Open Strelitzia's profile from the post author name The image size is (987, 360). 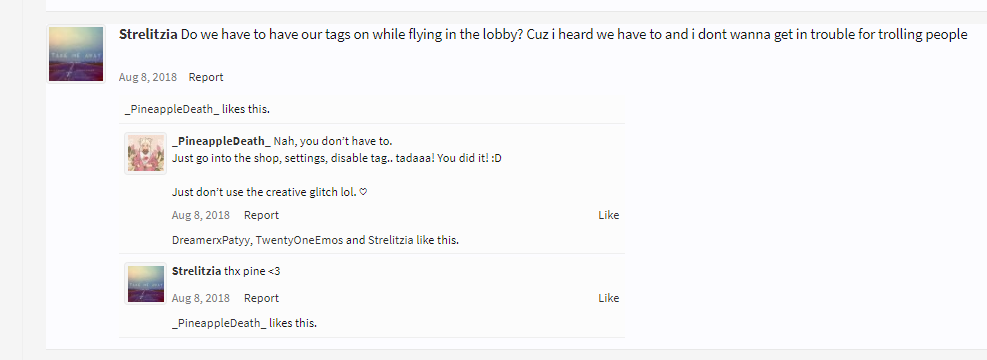(148, 35)
